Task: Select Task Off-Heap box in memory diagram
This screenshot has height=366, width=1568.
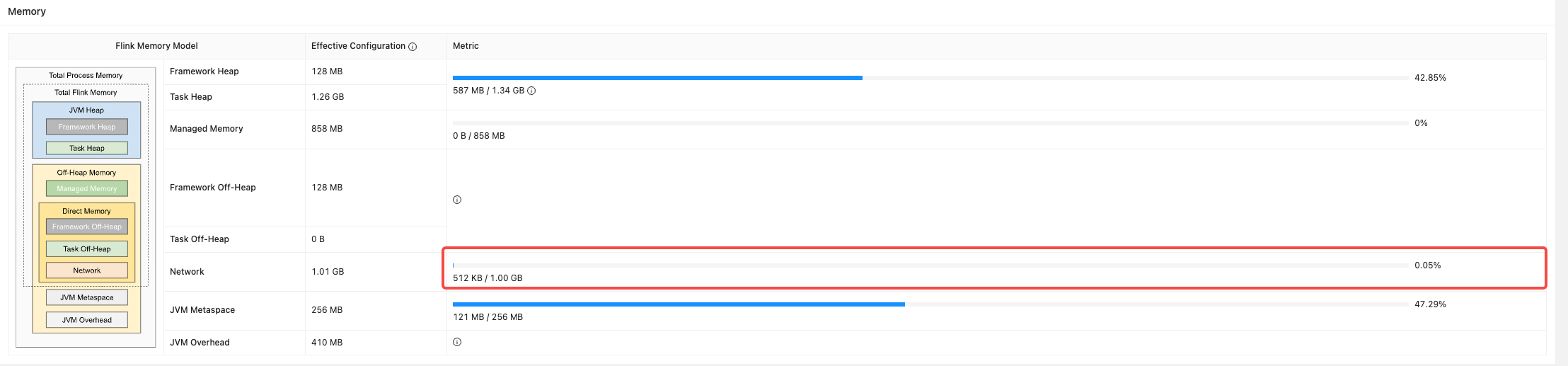Action: (87, 248)
